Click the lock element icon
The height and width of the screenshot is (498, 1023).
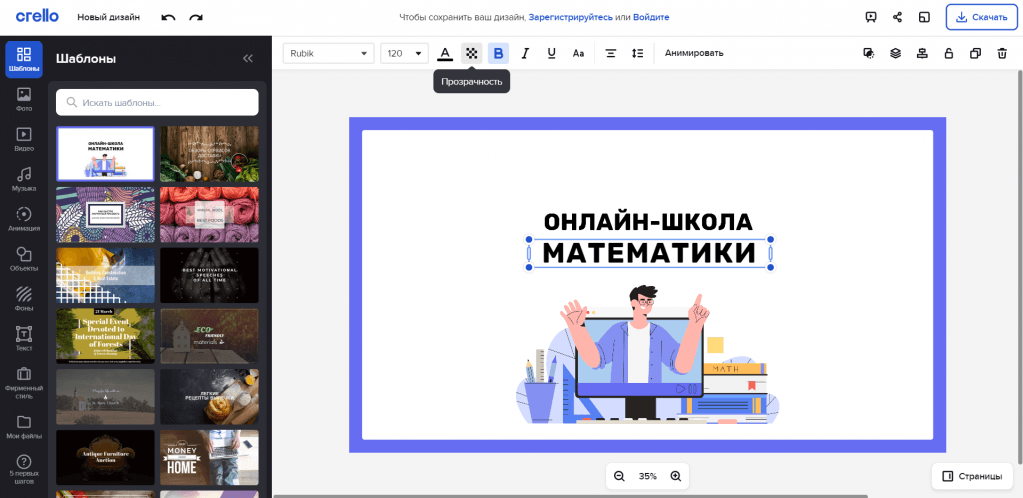pos(948,53)
